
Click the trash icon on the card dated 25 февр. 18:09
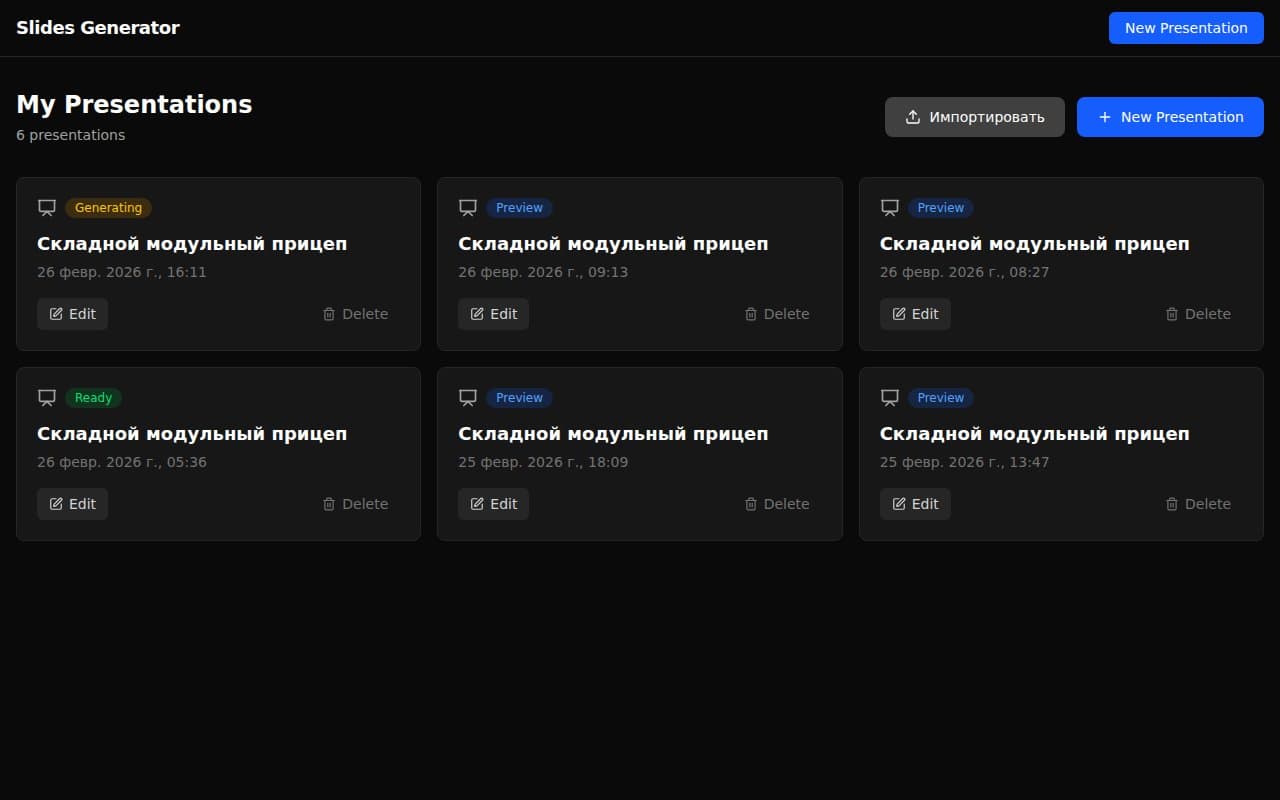click(750, 504)
